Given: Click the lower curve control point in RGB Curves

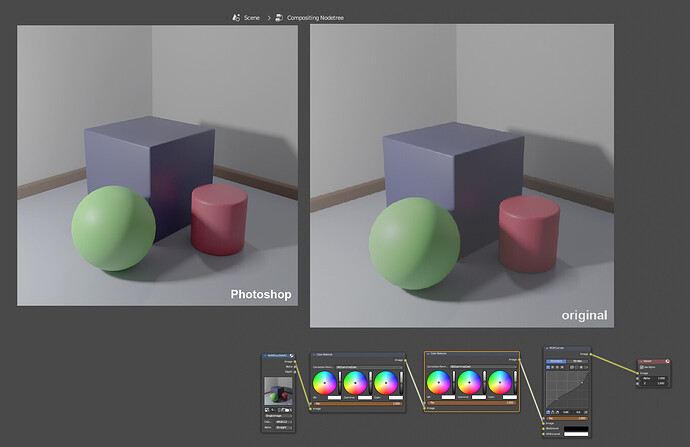Looking at the screenshot, I should pyautogui.click(x=557, y=399).
